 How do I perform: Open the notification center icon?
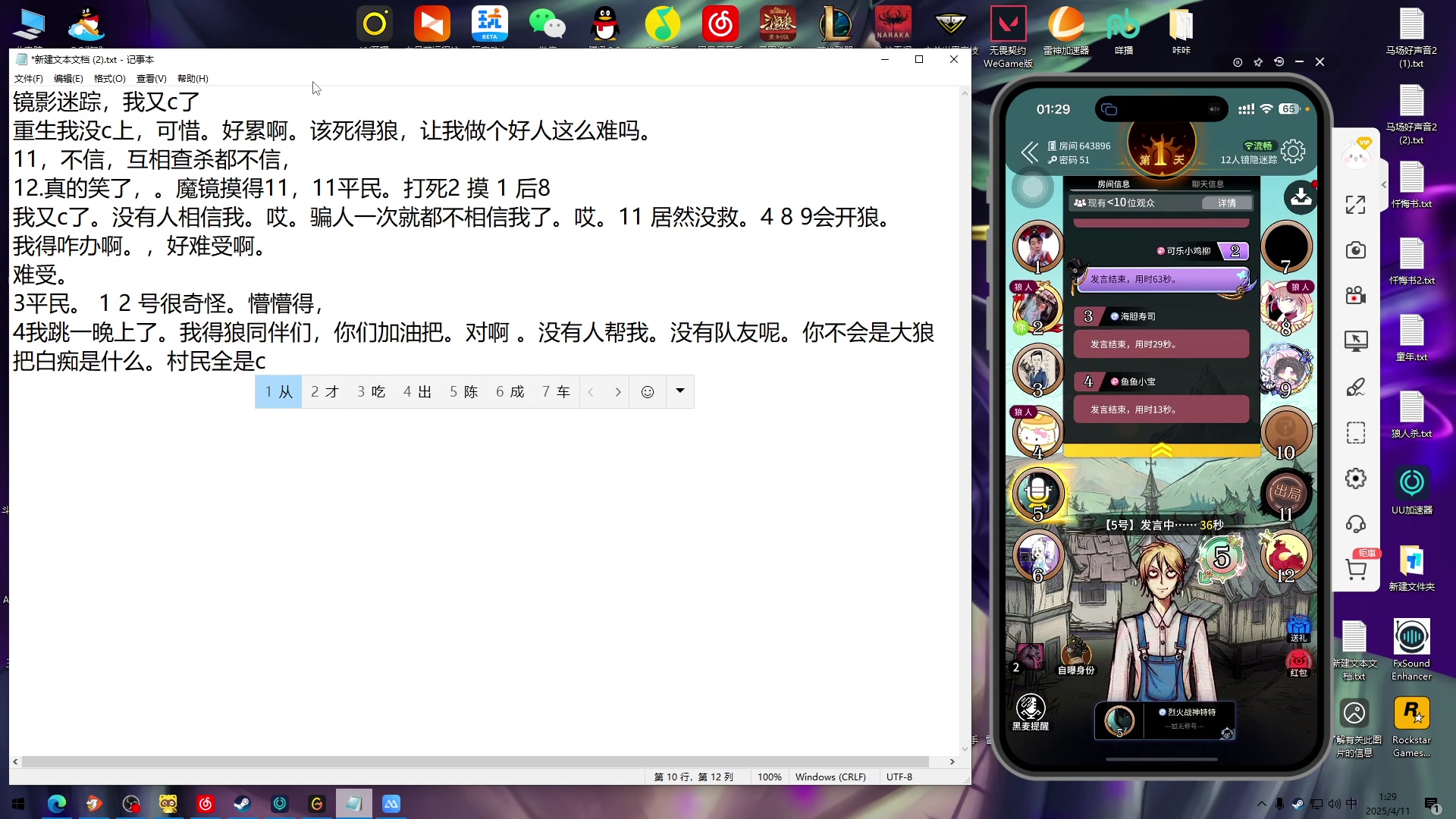[1432, 805]
